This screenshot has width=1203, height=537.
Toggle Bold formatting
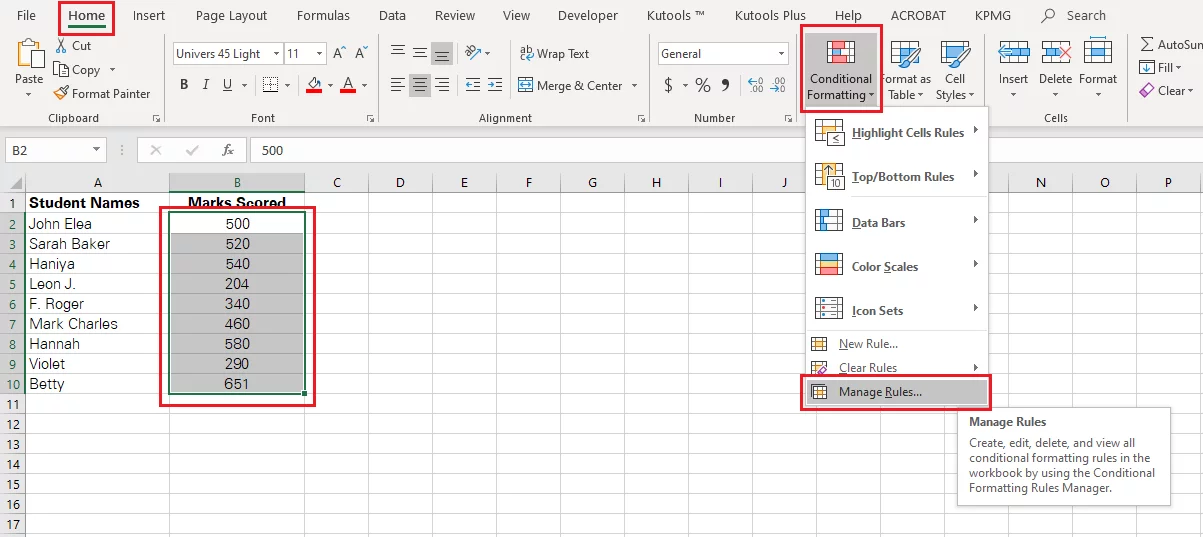coord(184,85)
